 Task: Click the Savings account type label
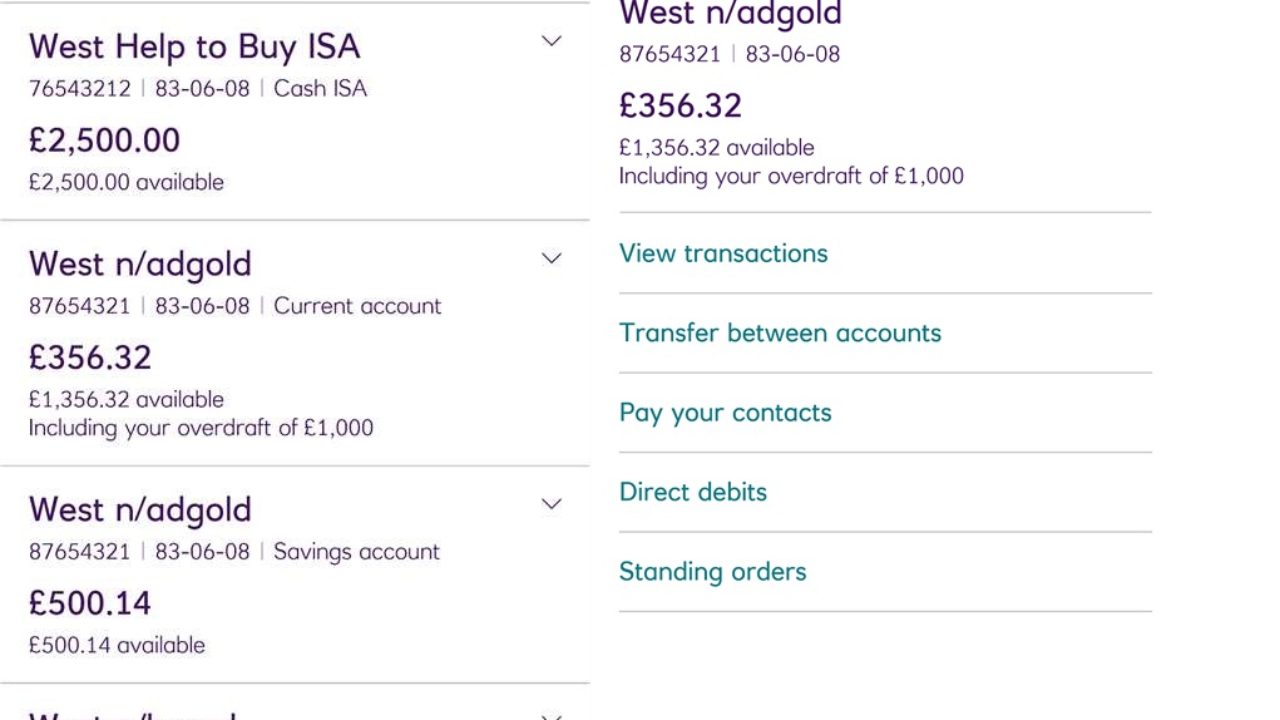coord(356,551)
